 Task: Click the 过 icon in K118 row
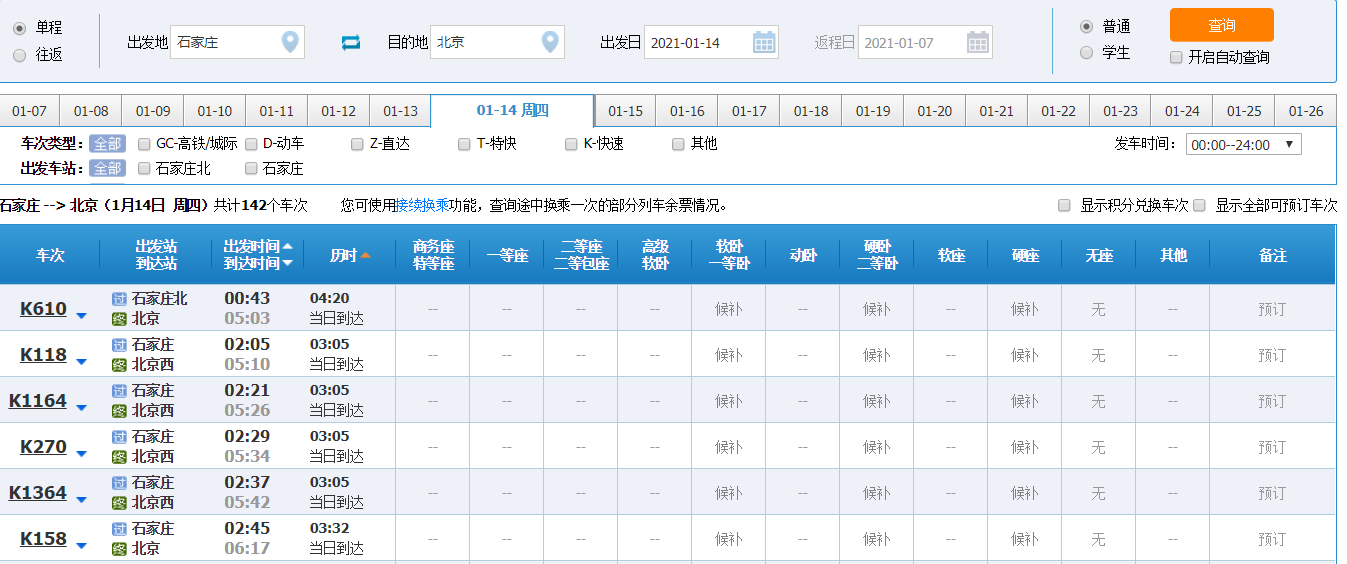pyautogui.click(x=119, y=345)
